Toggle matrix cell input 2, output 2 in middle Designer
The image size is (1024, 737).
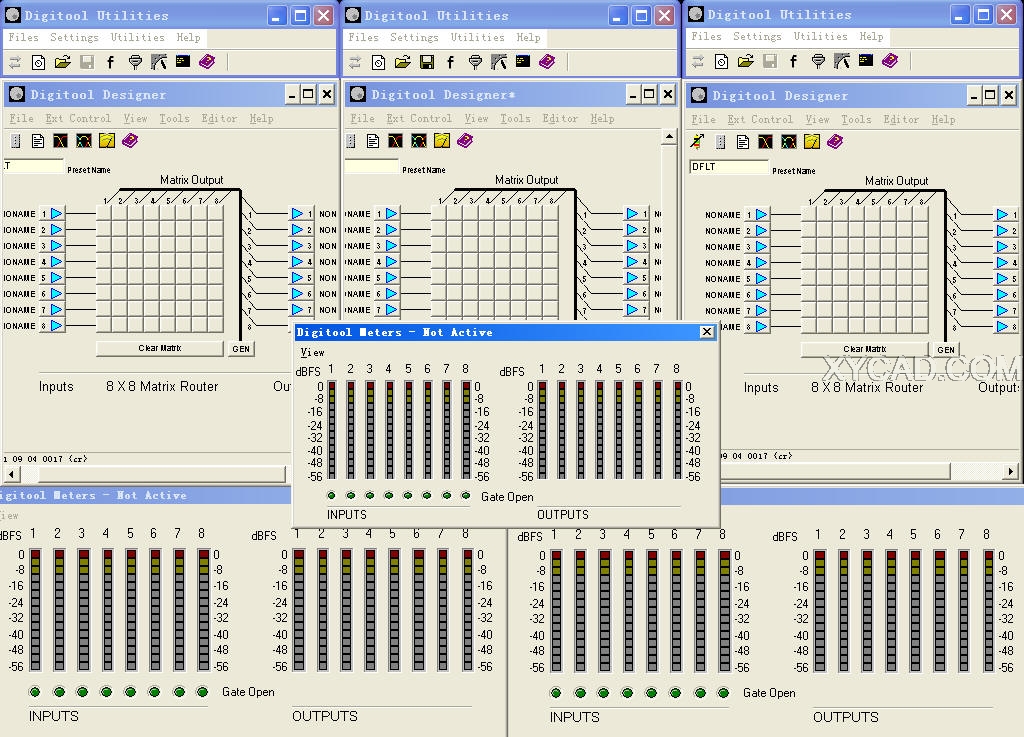click(455, 230)
